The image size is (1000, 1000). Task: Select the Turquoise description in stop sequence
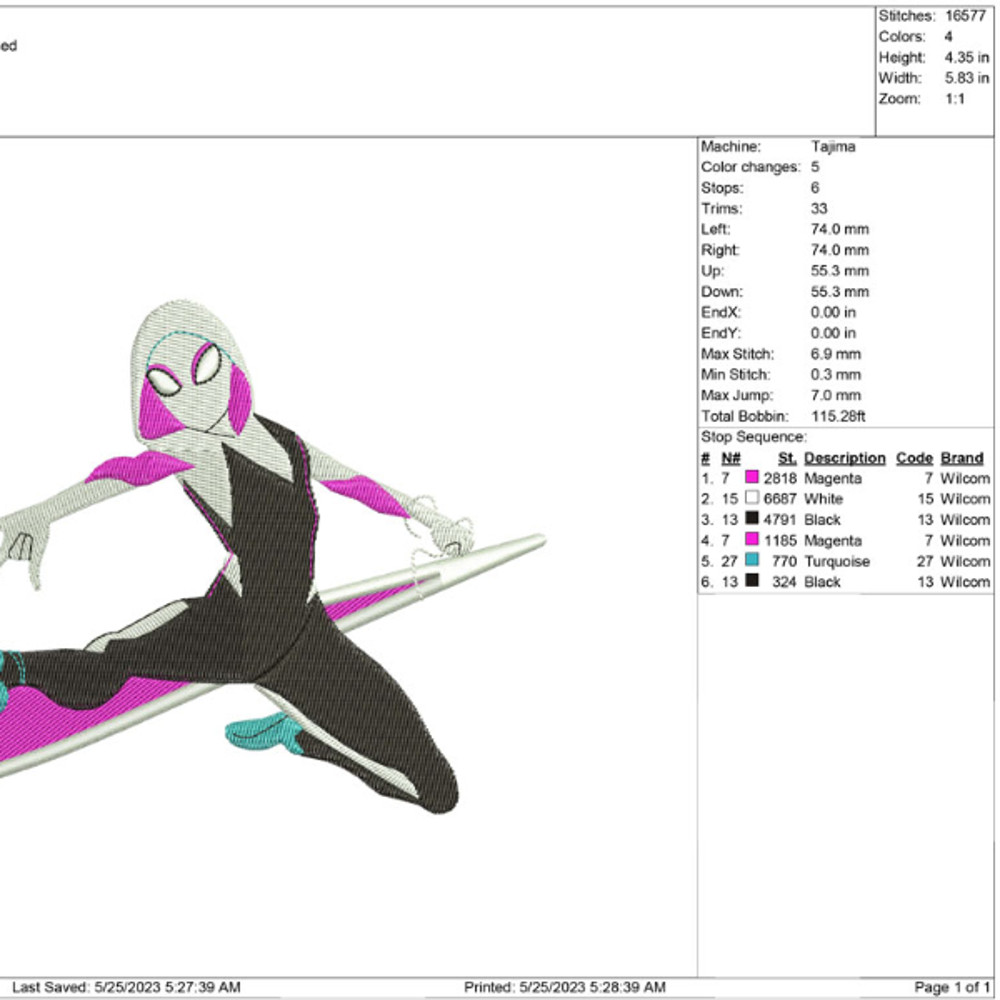coord(836,562)
